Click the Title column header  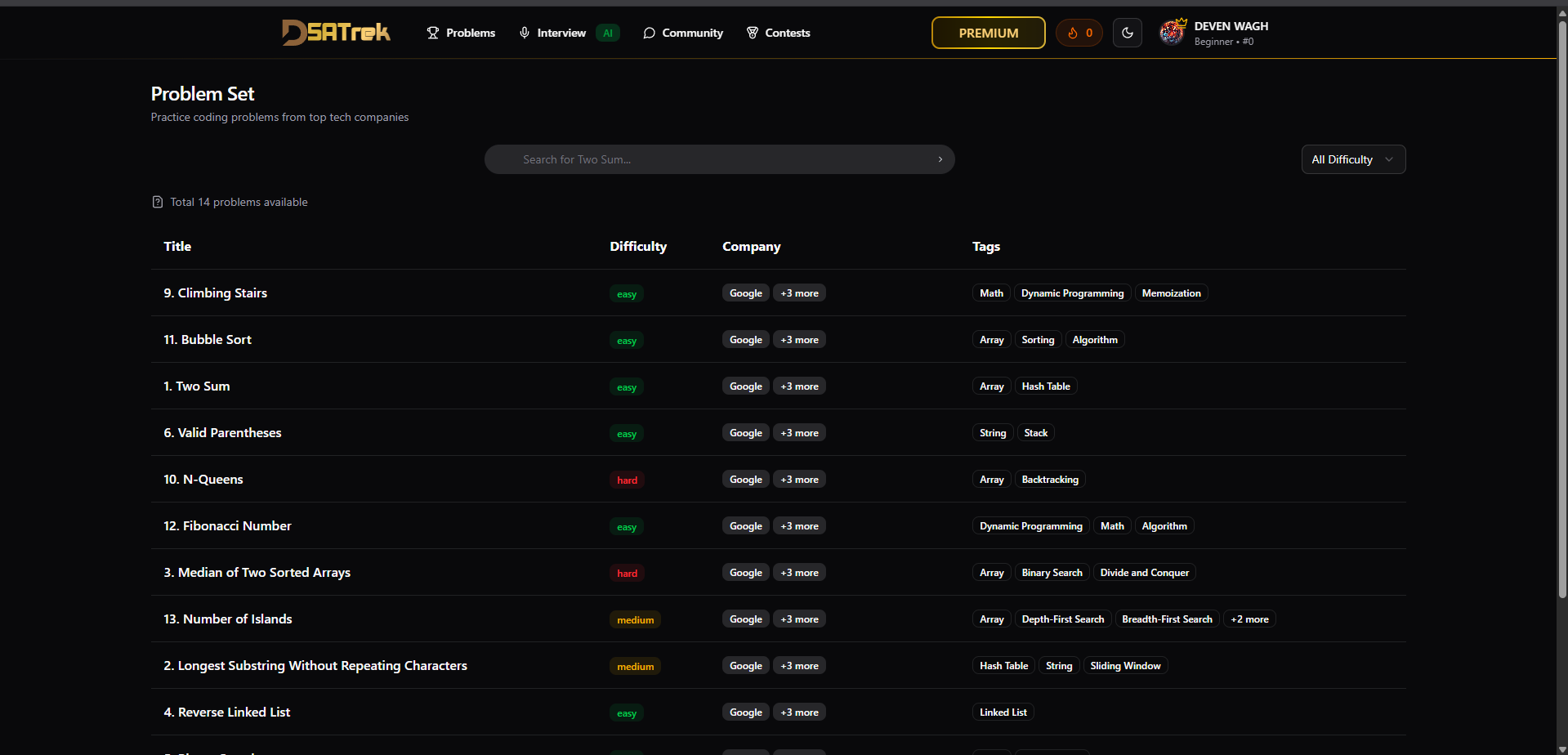click(177, 246)
